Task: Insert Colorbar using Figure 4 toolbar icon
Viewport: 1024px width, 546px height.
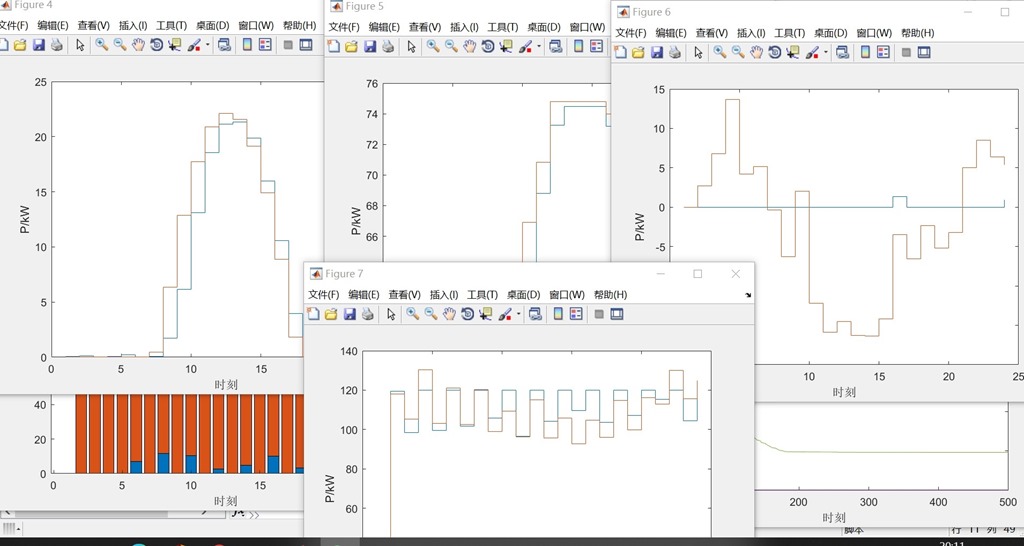Action: (x=247, y=45)
